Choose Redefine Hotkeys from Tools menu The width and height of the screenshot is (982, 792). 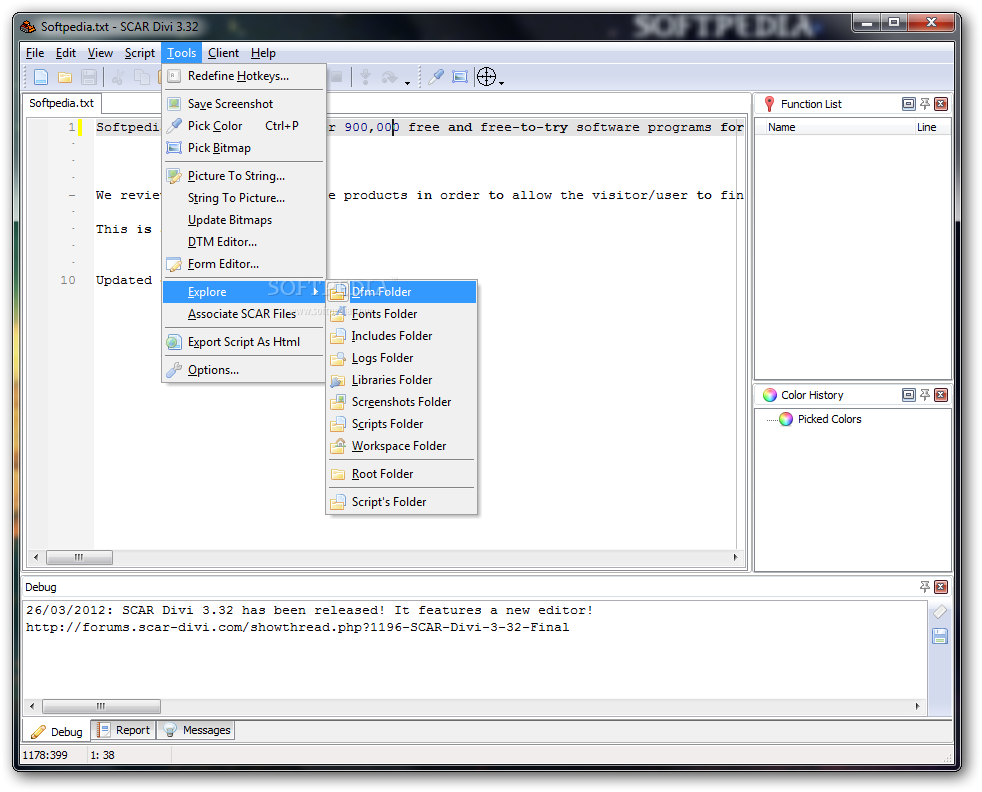(x=244, y=76)
